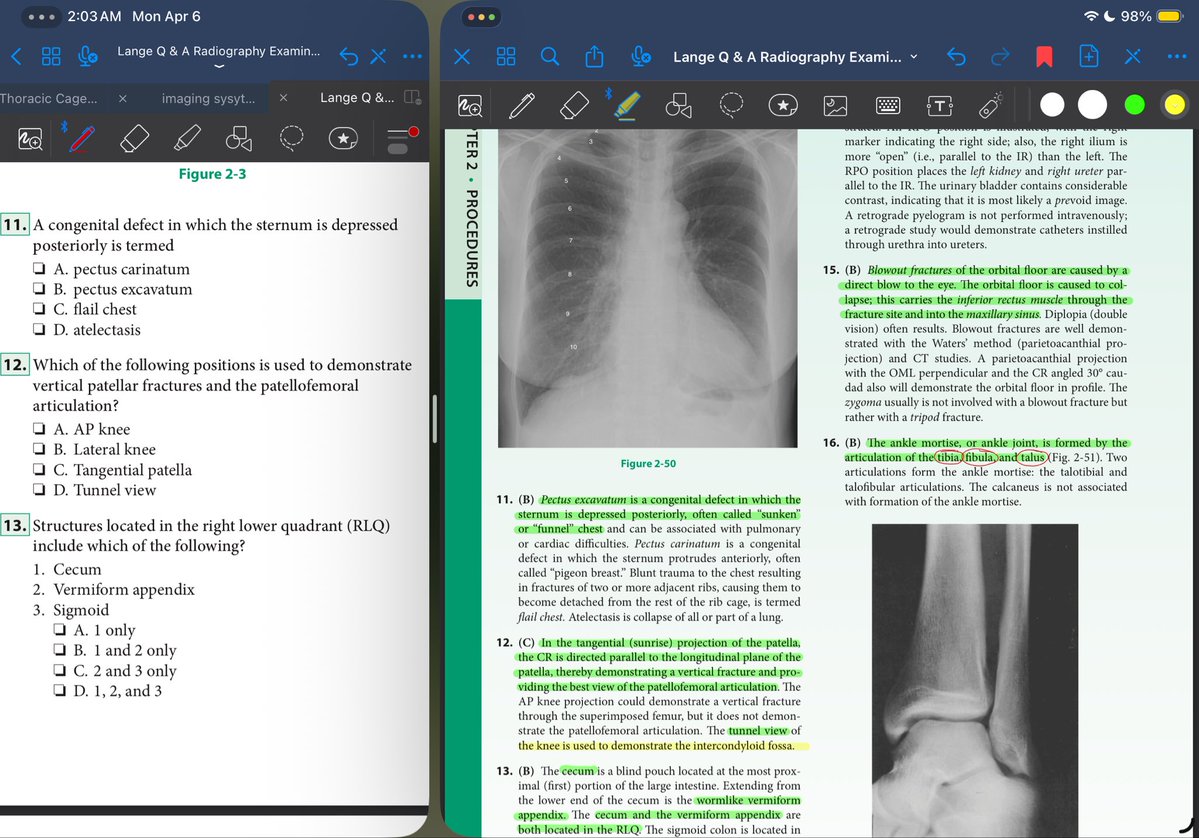Open elements star sticker tool in left toolbar
1199x838 pixels.
click(343, 138)
